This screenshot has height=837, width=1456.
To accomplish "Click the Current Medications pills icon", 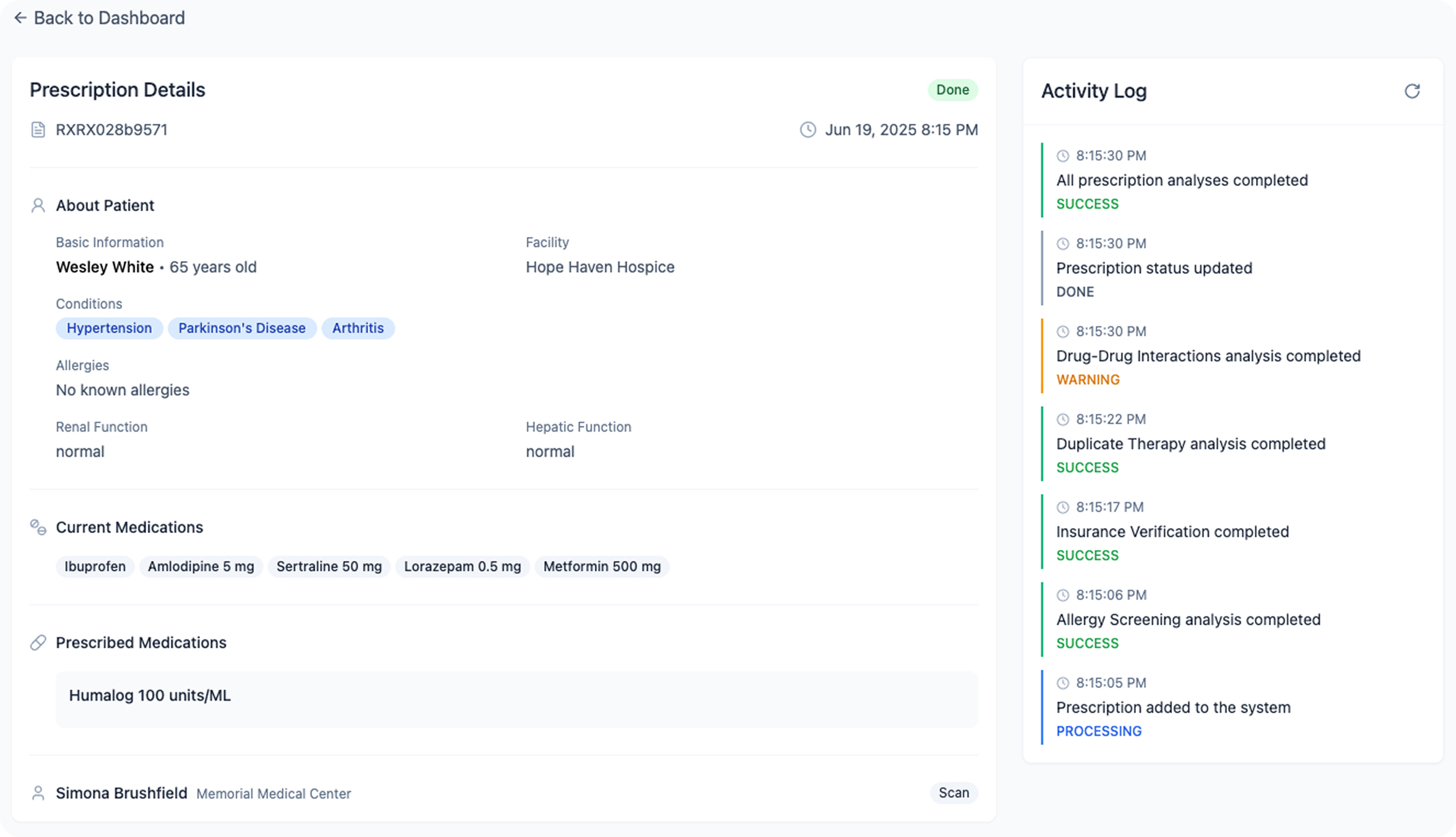I will (38, 527).
